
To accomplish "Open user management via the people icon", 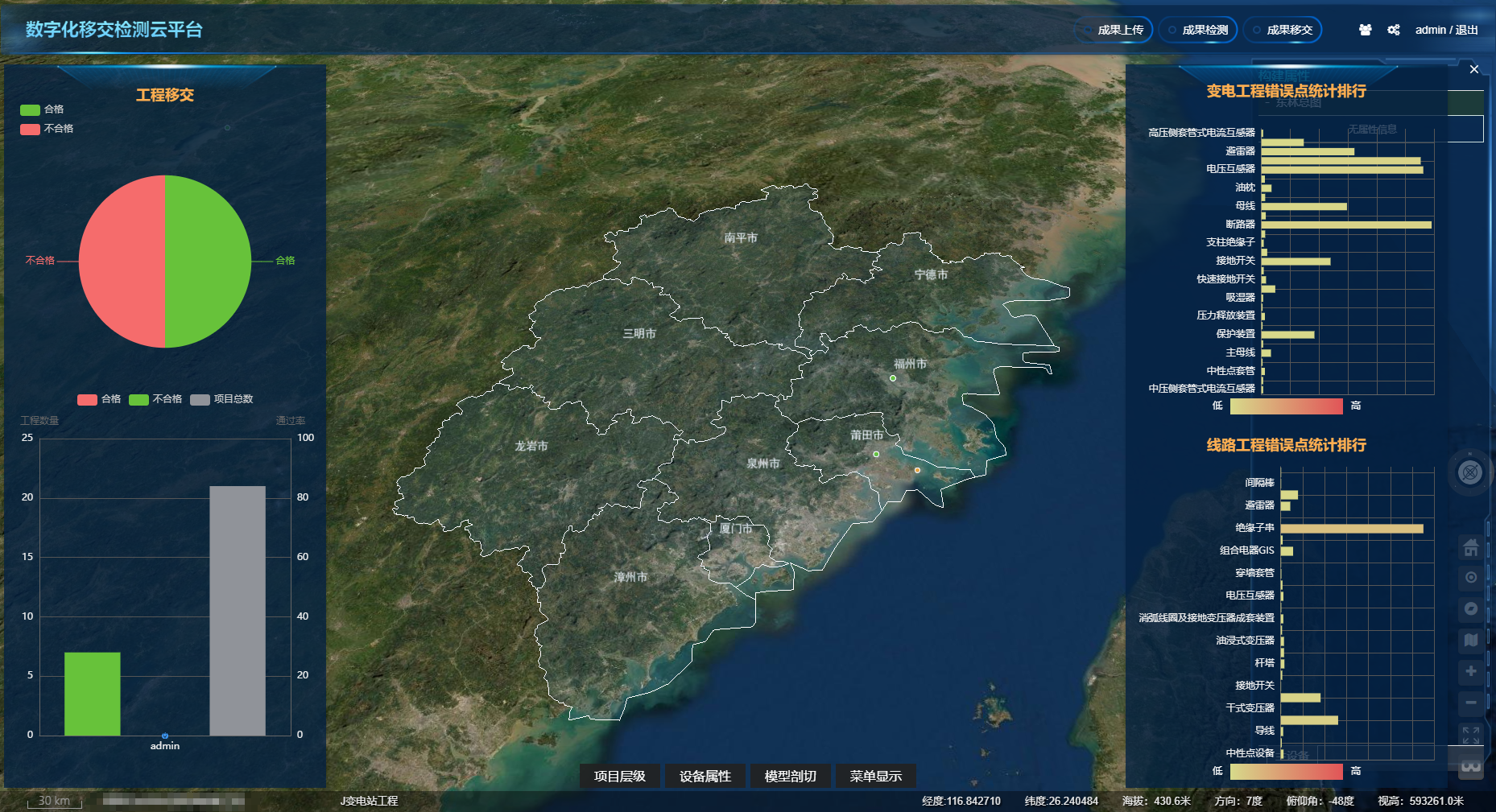I will coord(1365,30).
